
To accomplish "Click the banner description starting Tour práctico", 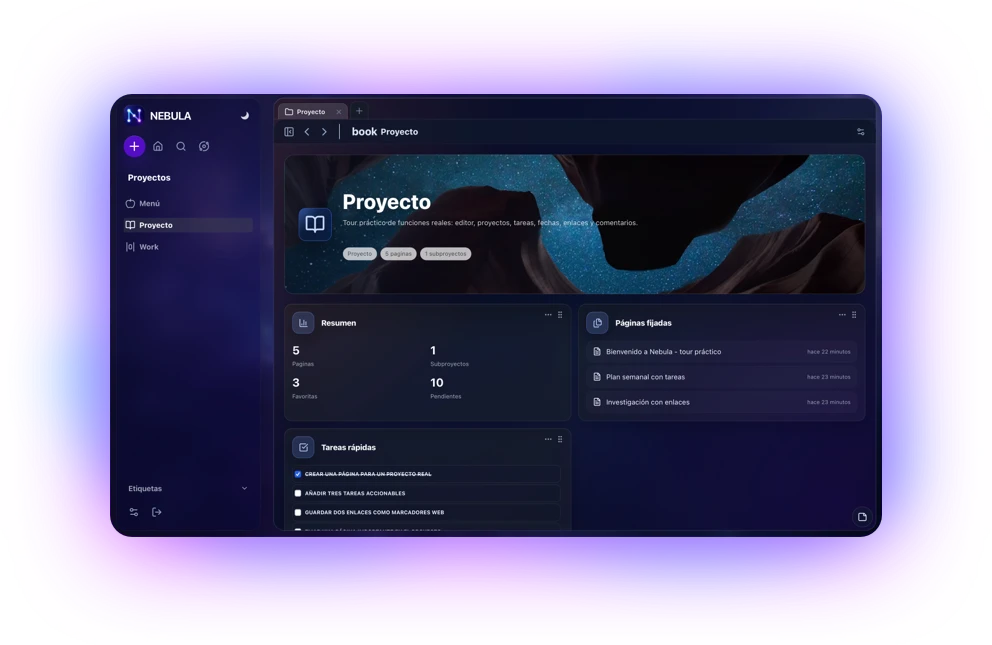I will pyautogui.click(x=490, y=223).
